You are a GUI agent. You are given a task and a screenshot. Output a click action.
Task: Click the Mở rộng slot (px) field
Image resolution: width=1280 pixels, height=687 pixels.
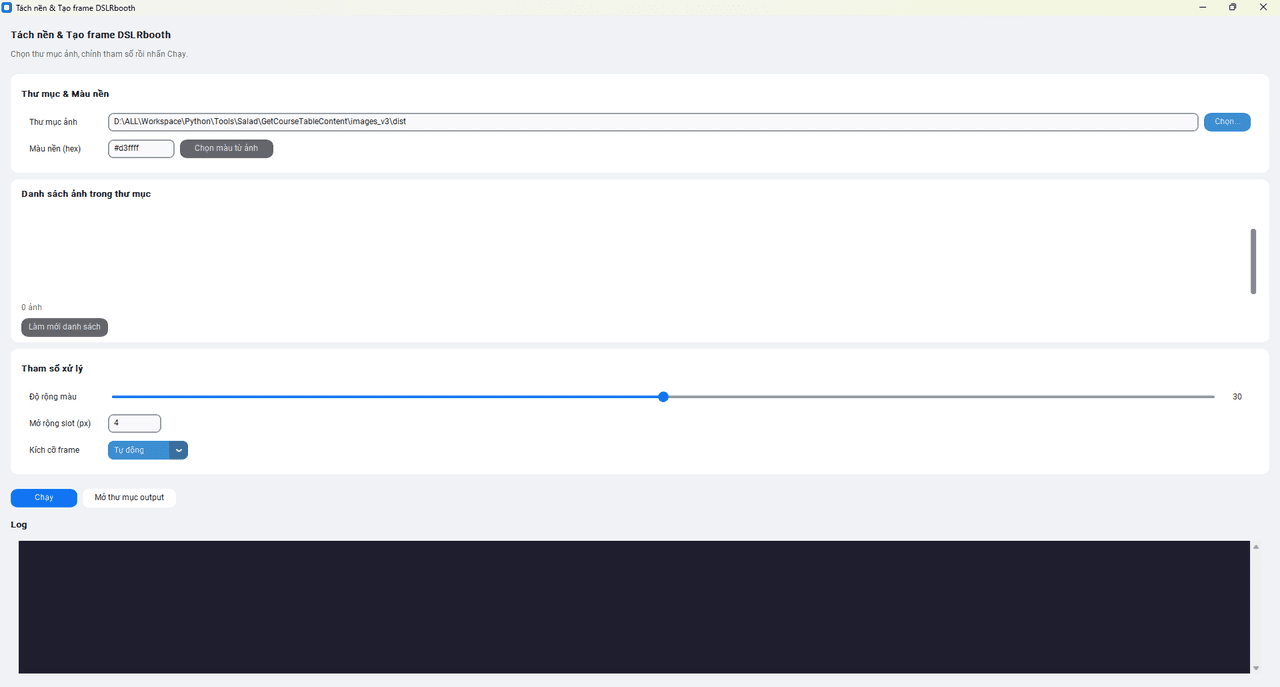click(x=134, y=424)
